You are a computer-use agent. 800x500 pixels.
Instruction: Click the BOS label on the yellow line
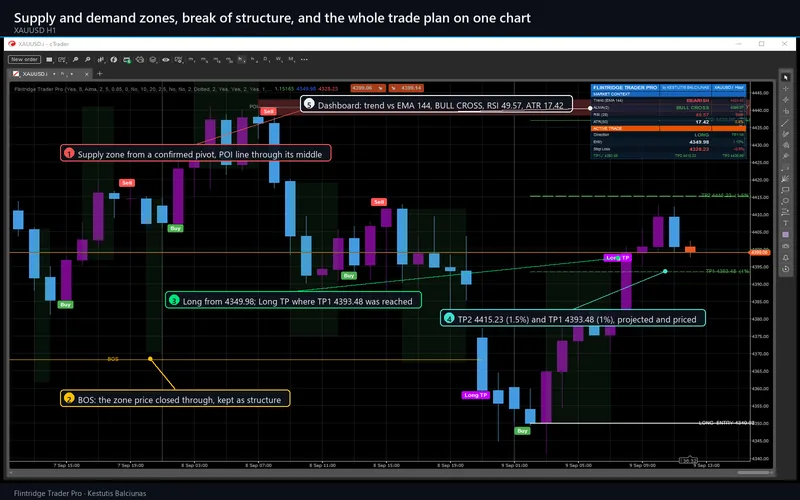pos(113,359)
